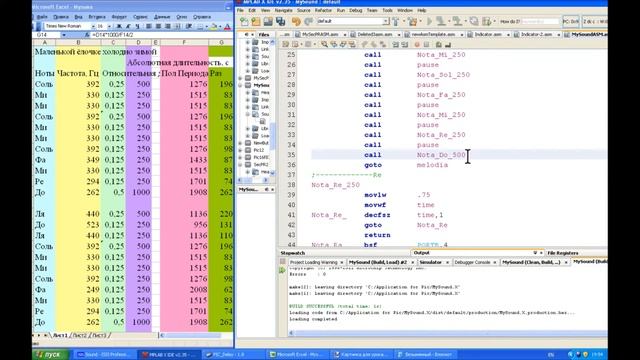Click the Run Project play icon

(429, 21)
